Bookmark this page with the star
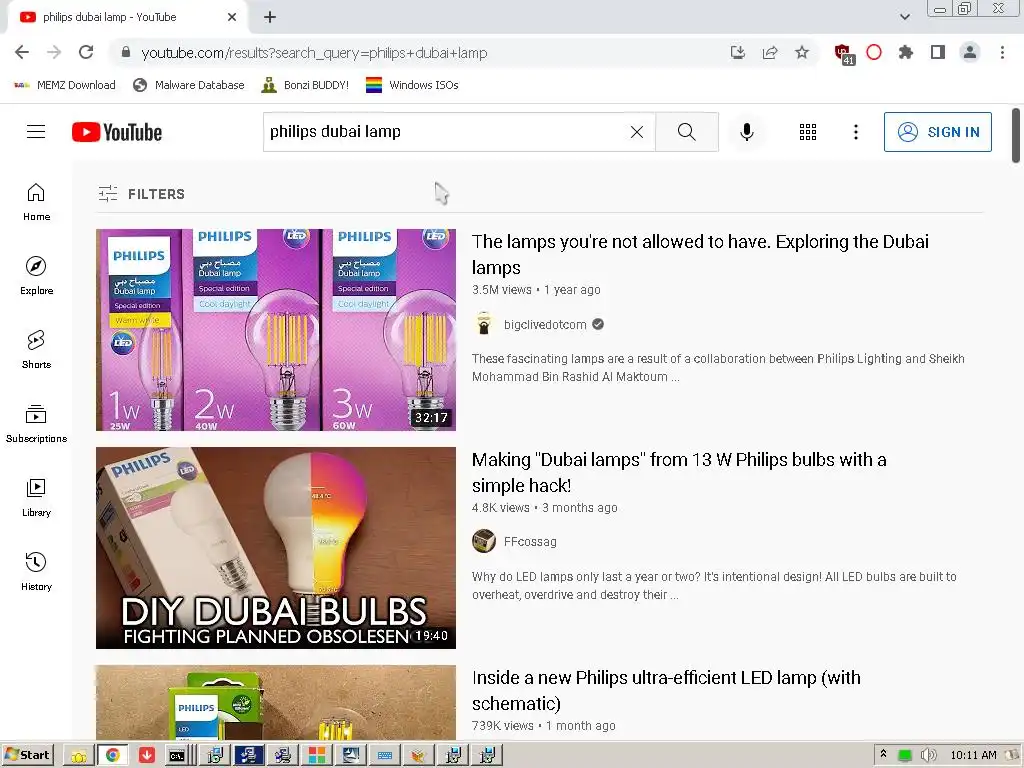 (802, 52)
